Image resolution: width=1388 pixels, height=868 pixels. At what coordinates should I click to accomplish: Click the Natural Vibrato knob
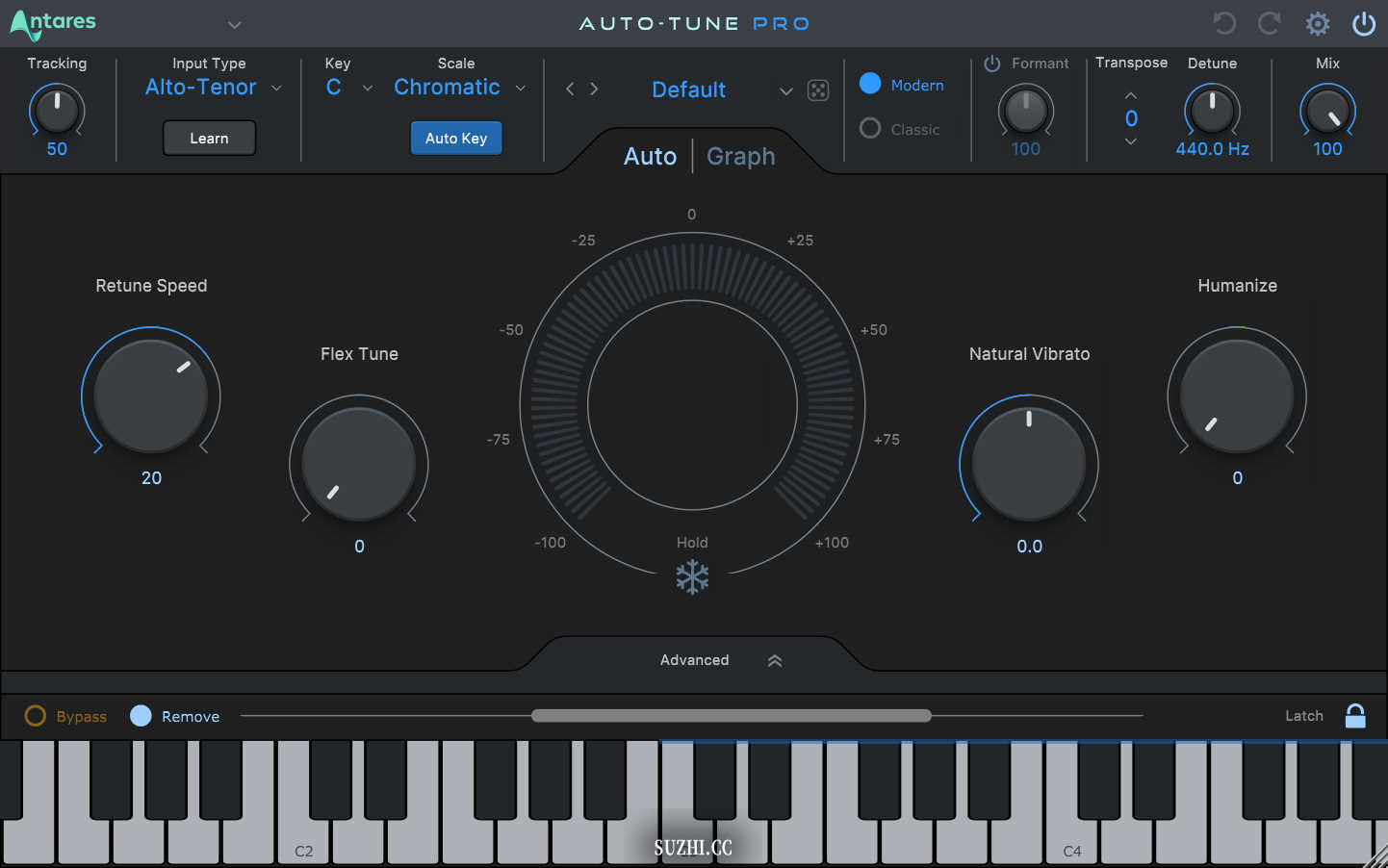(1029, 464)
